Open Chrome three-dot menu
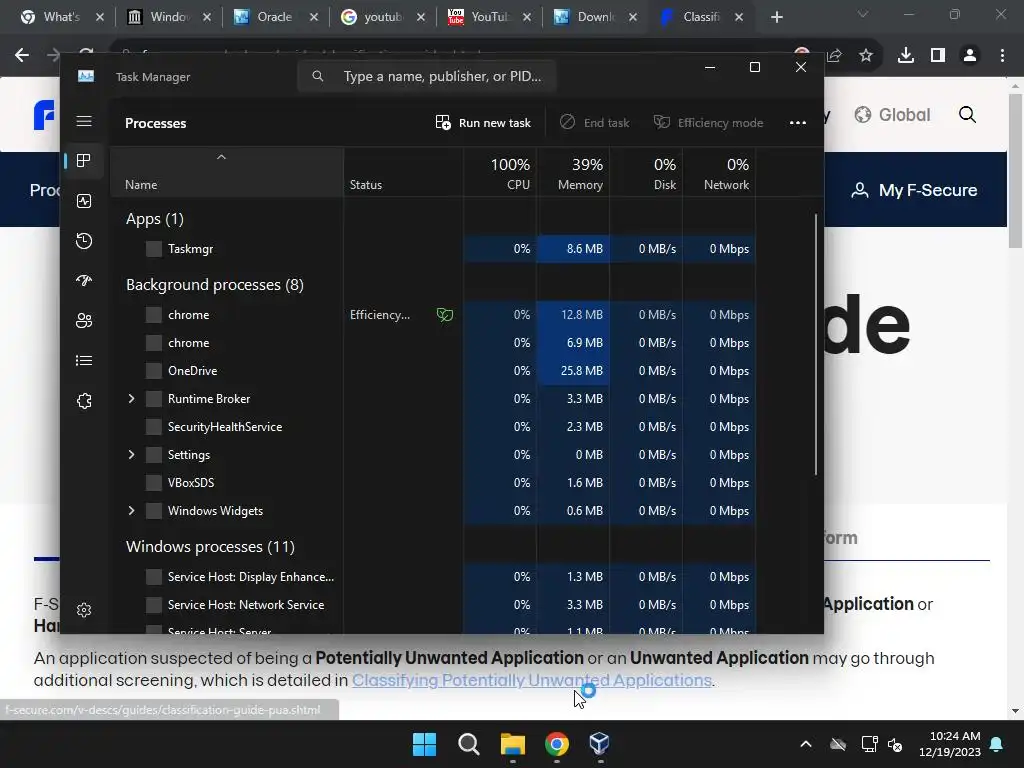Screen dimensions: 1024x768 pos(1002,56)
